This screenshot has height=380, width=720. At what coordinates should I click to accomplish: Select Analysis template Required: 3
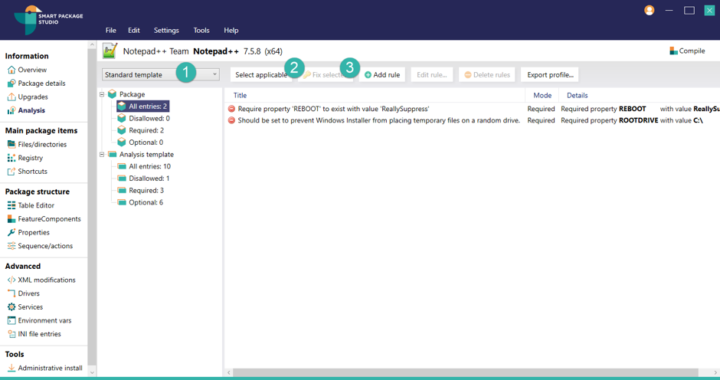(141, 190)
